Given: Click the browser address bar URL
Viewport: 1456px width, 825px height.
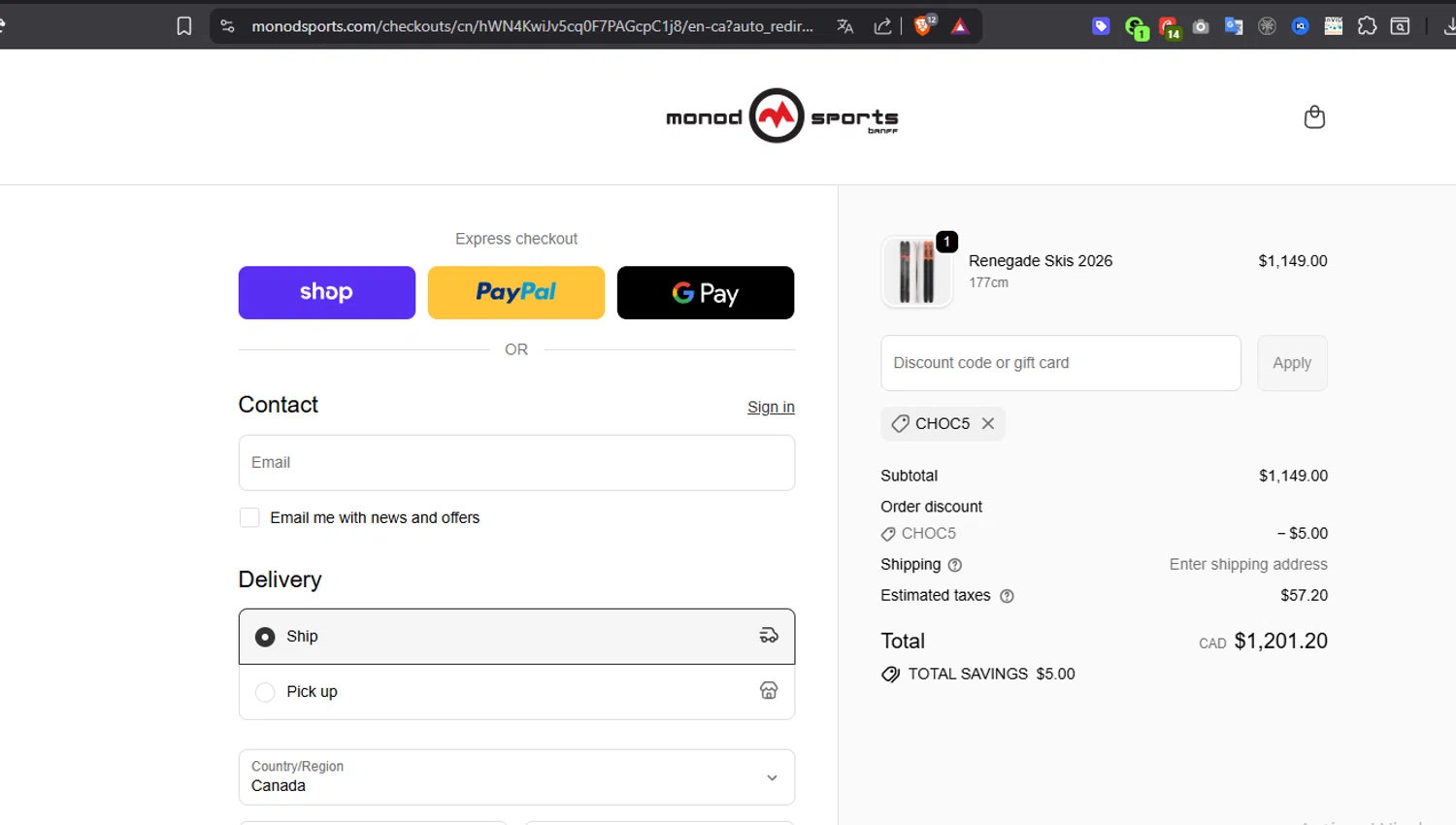Looking at the screenshot, I should (x=532, y=26).
